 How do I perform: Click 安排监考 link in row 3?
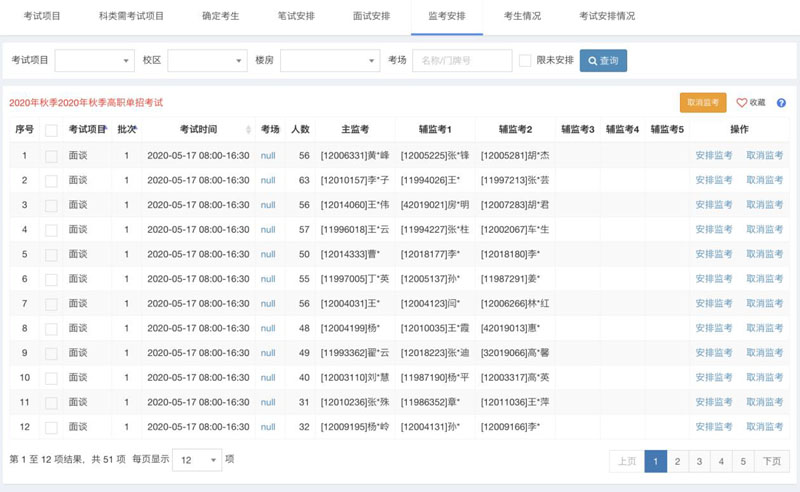pyautogui.click(x=714, y=204)
